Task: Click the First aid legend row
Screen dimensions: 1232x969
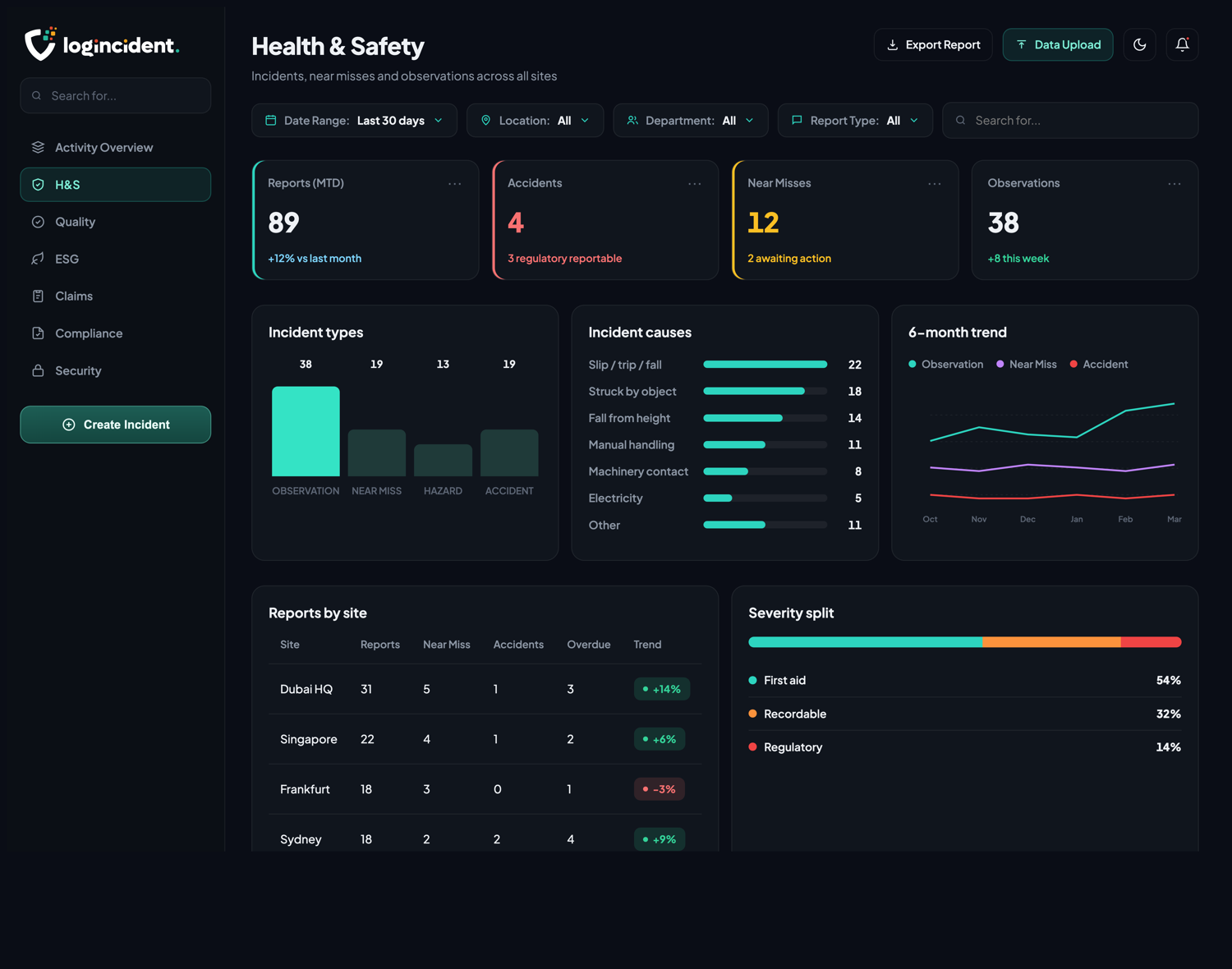Action: pyautogui.click(x=965, y=680)
